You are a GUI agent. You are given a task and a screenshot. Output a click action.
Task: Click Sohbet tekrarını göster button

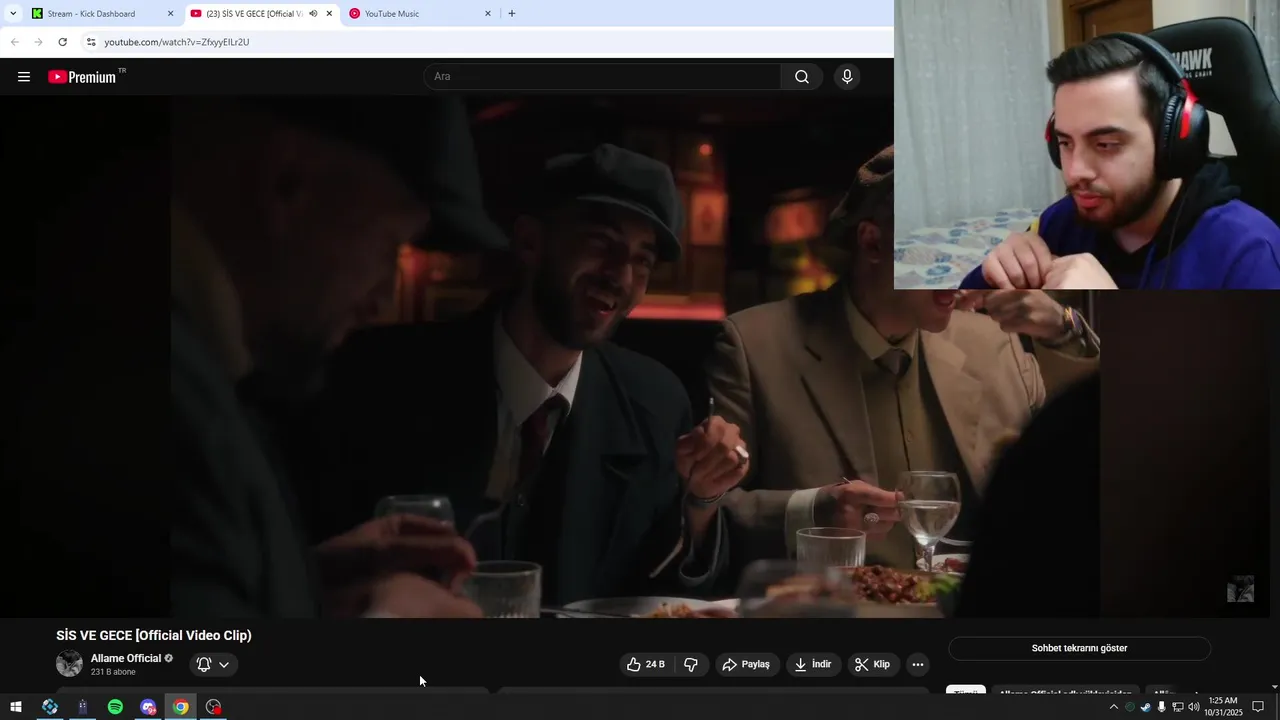[x=1079, y=648]
